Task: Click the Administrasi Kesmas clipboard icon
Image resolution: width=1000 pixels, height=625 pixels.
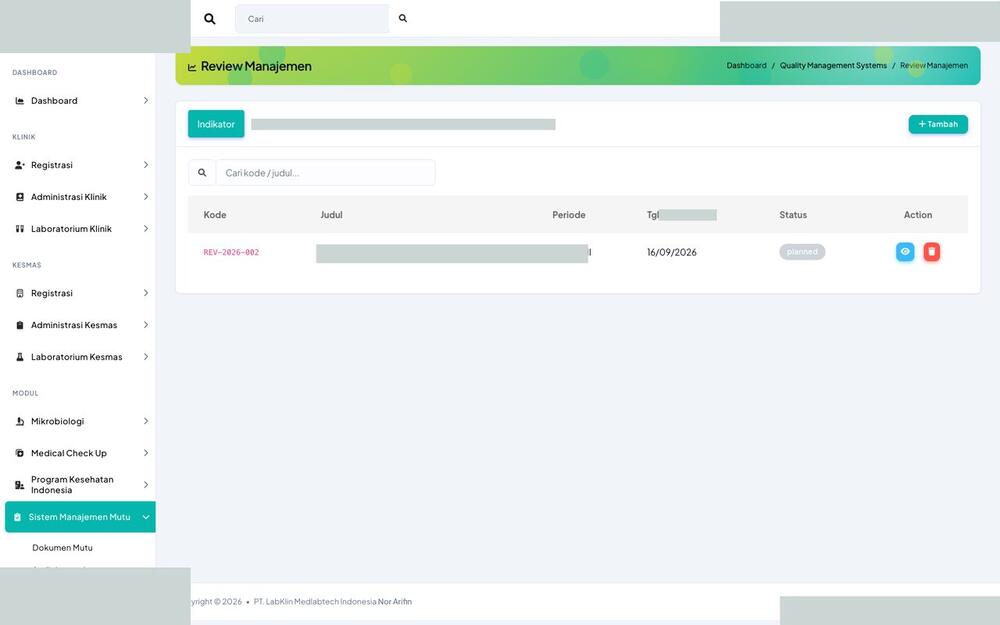Action: click(x=20, y=325)
